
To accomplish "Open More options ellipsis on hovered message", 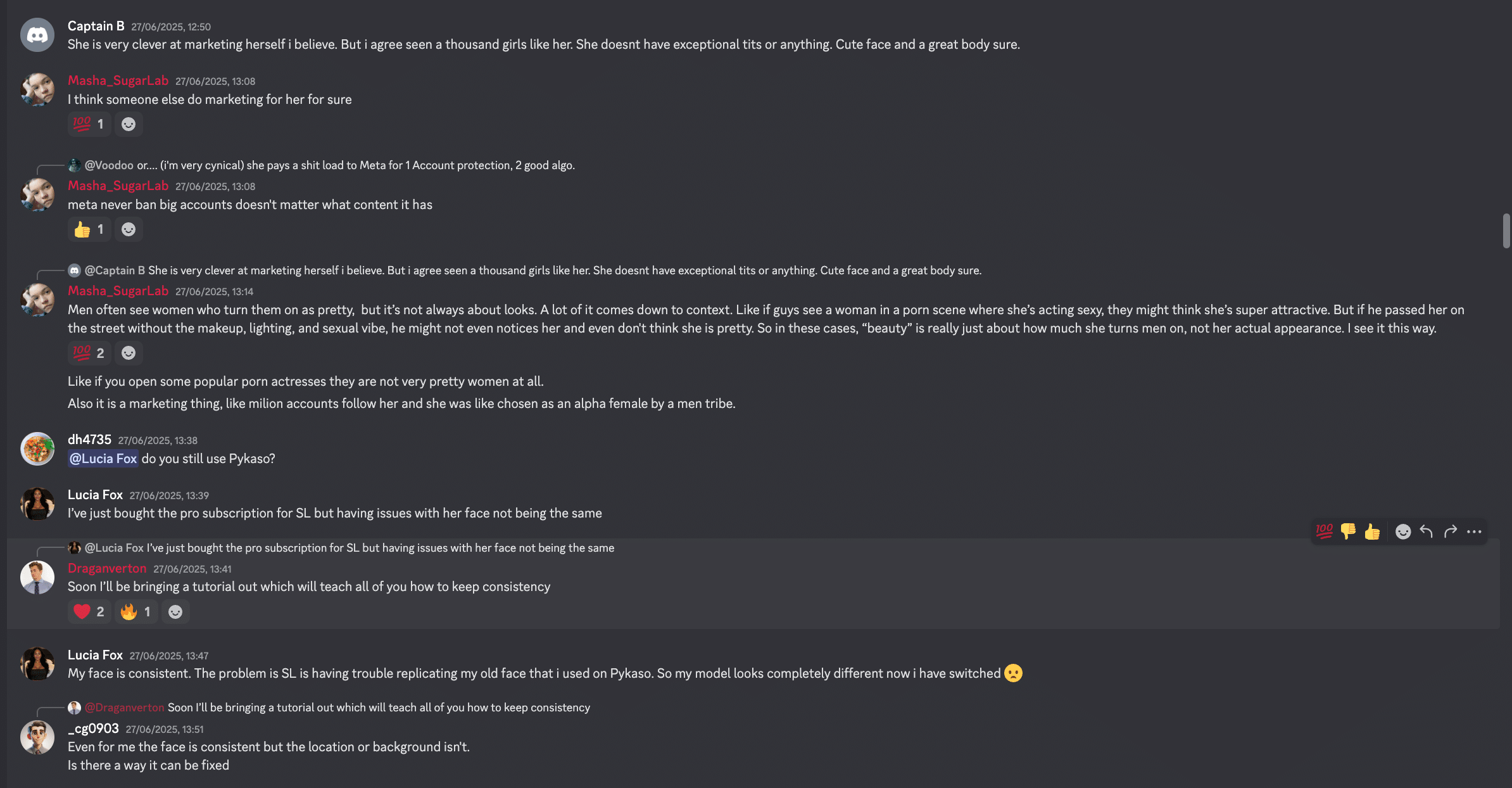I will point(1474,531).
